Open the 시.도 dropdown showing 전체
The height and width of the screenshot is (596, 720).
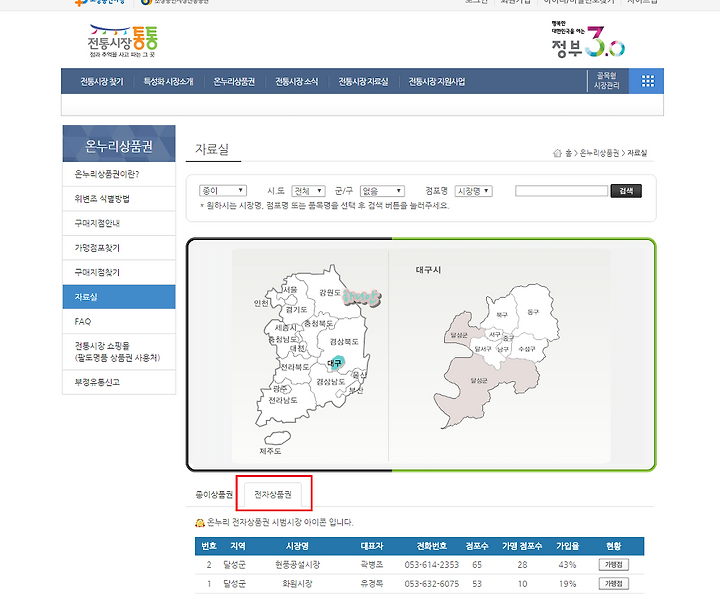click(308, 191)
